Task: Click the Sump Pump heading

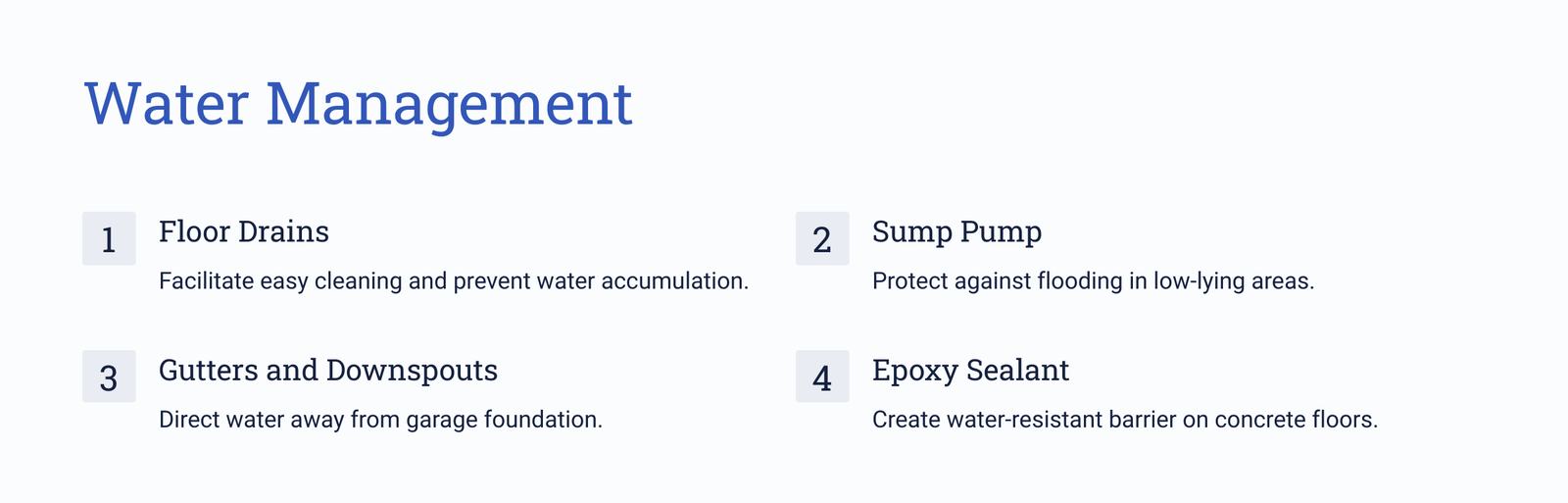Action: [x=956, y=231]
